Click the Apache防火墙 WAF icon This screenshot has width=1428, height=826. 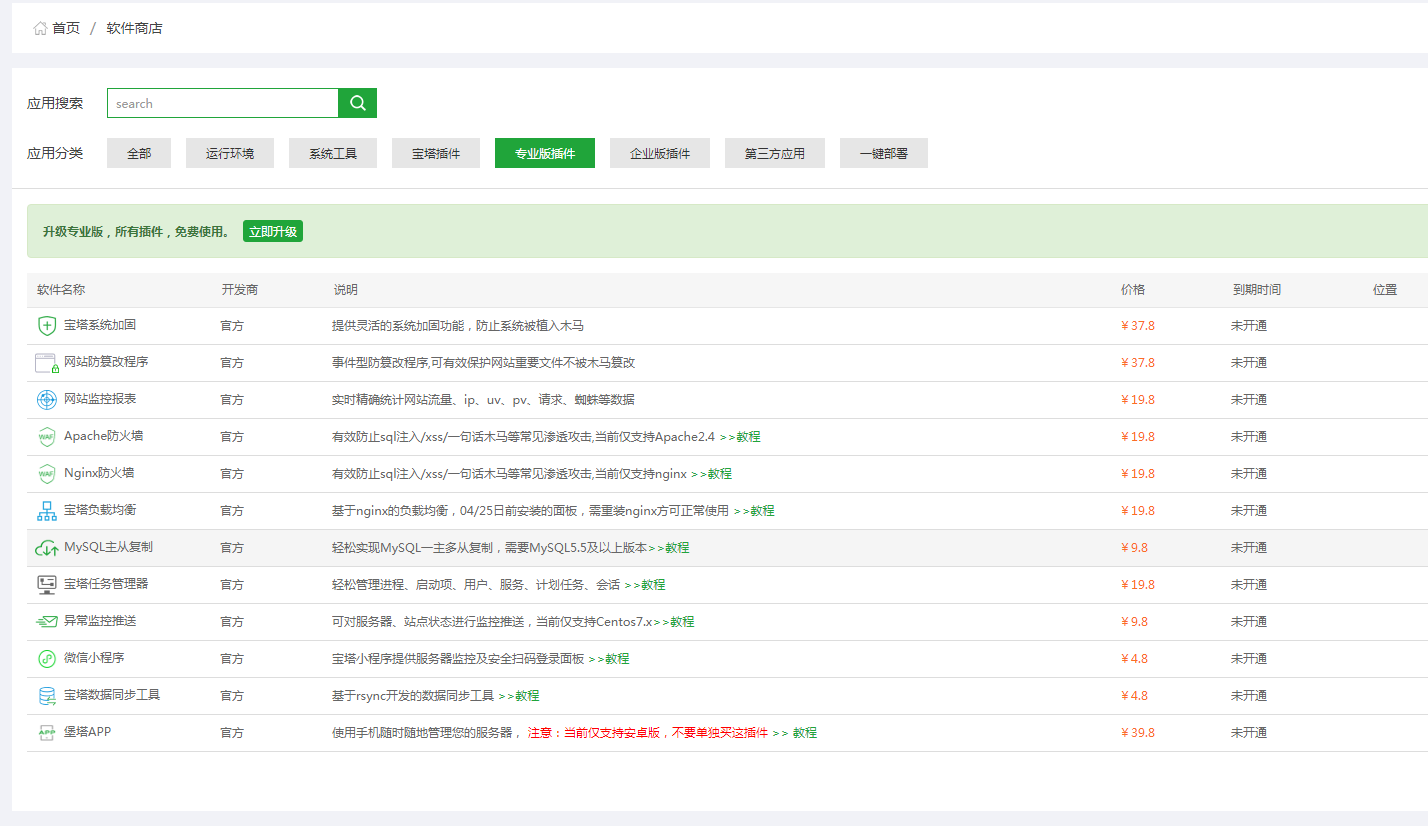46,436
